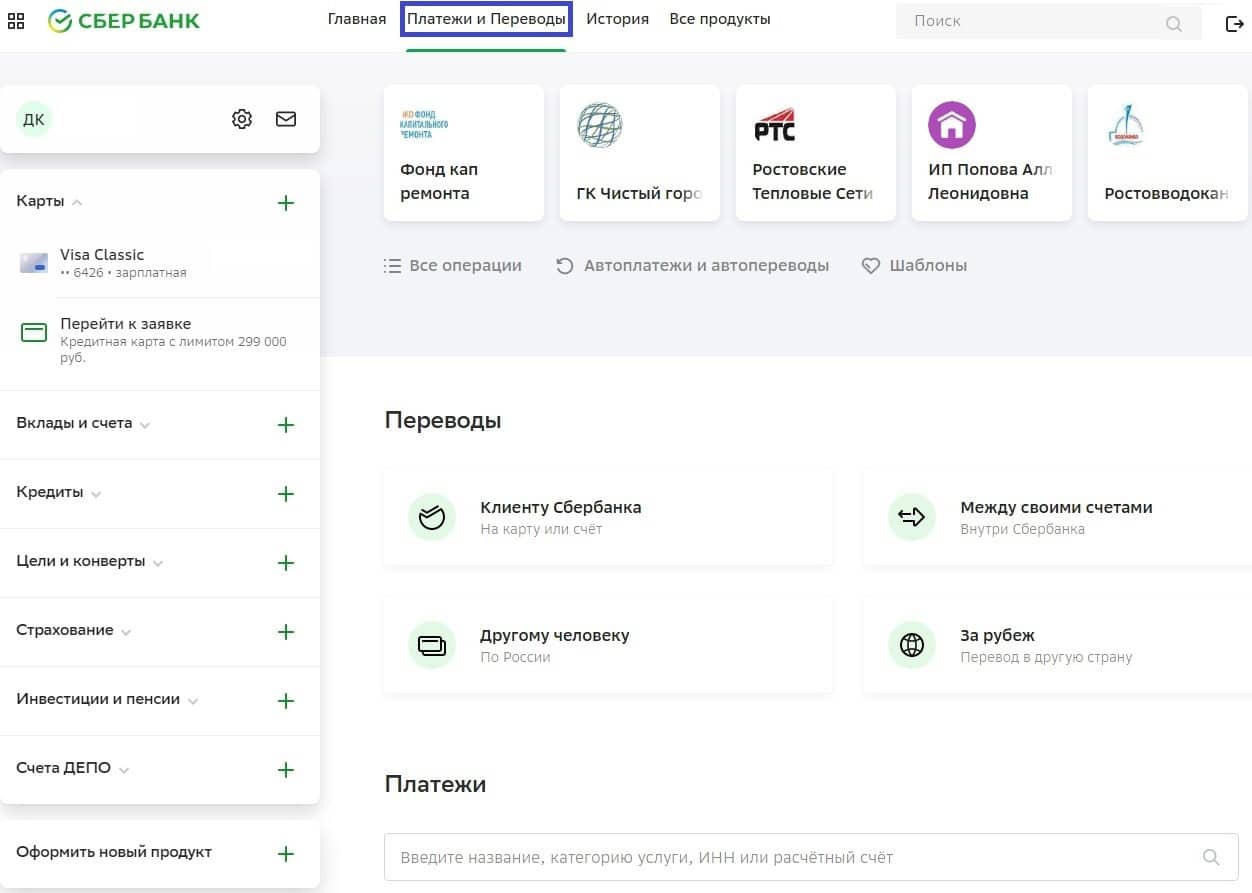Open the Шаблоны link
The image size is (1252, 893).
click(915, 266)
